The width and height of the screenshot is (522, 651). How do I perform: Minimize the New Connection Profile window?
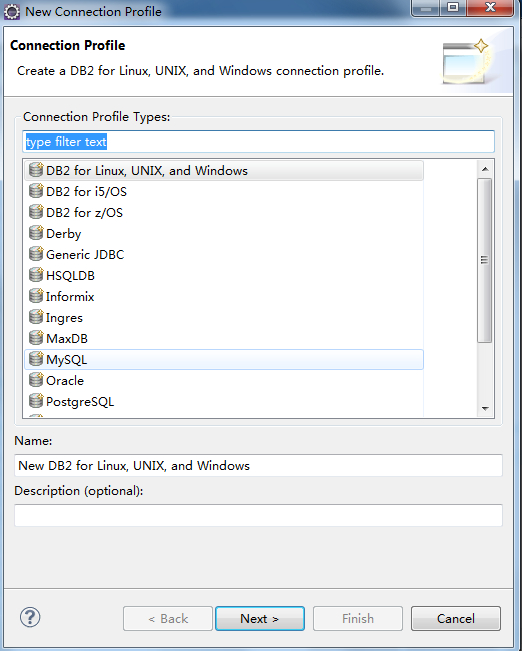pos(426,7)
